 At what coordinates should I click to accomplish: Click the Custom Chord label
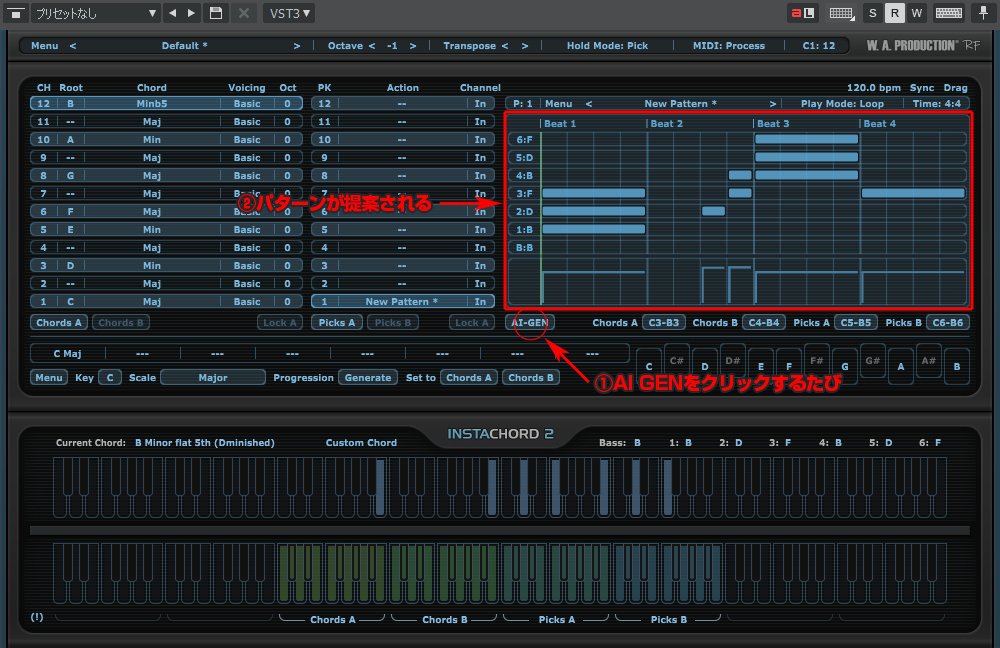point(361,443)
